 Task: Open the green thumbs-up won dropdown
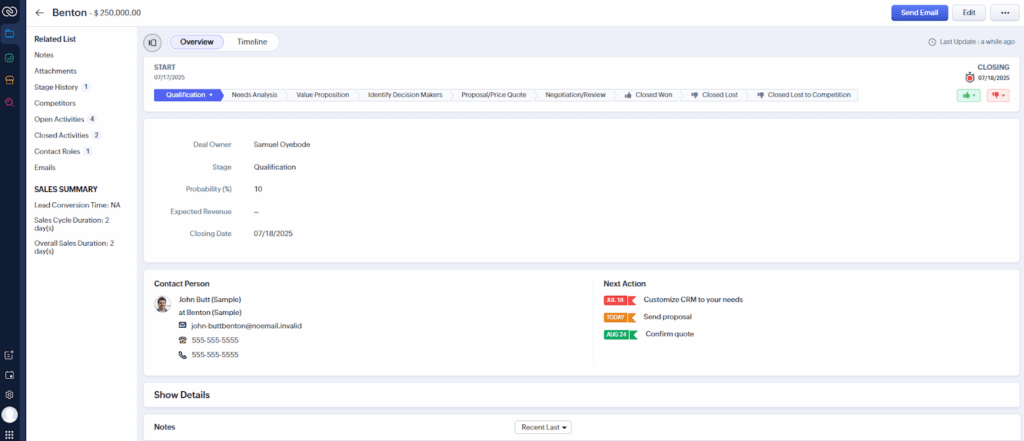pos(968,95)
